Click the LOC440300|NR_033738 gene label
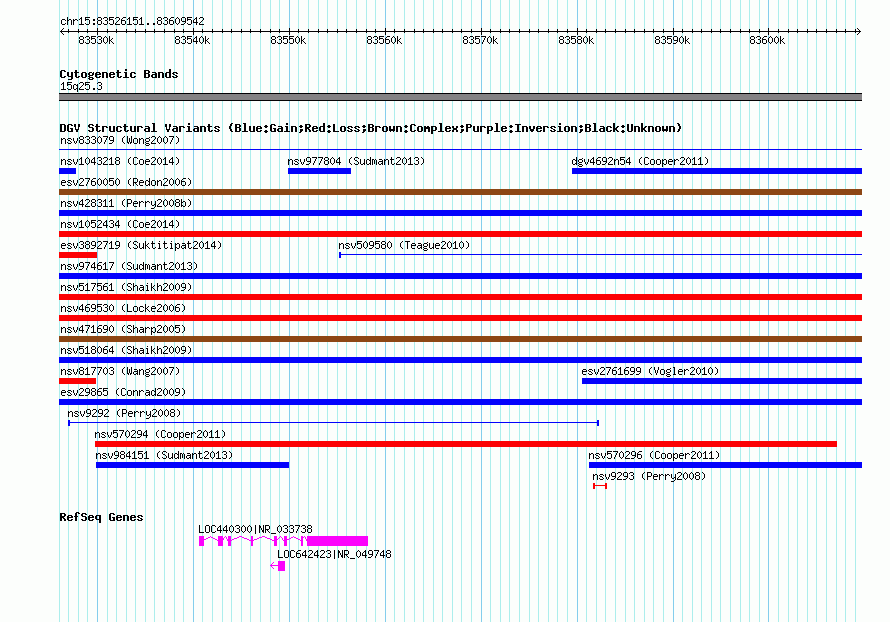Screen dimensions: 890x622 [x=255, y=529]
